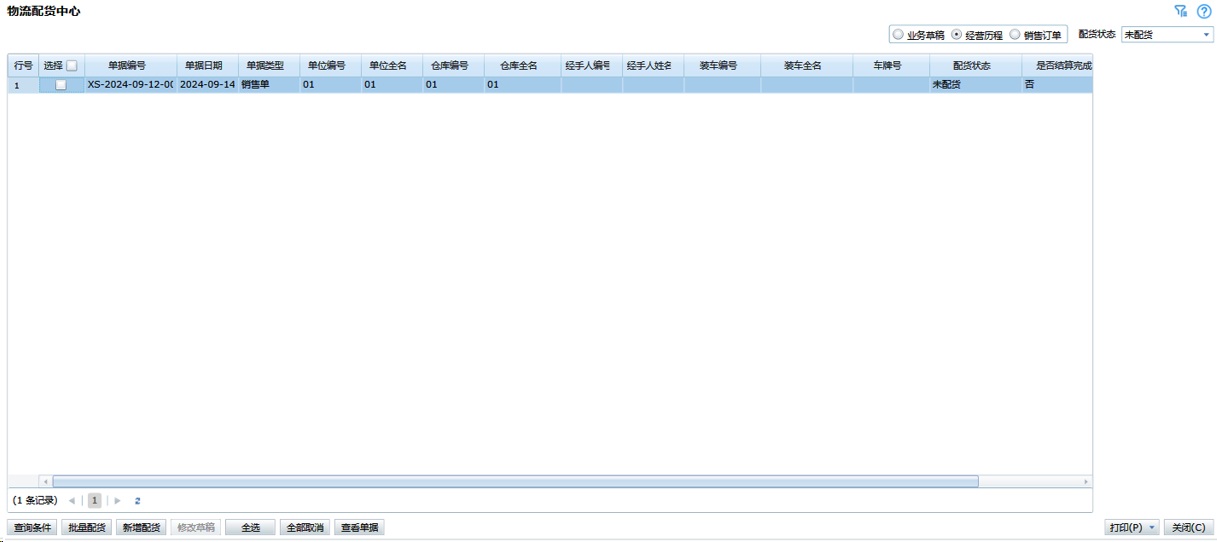The height and width of the screenshot is (542, 1217).
Task: Click horizontal scrollbar left arrow
Action: click(x=46, y=481)
